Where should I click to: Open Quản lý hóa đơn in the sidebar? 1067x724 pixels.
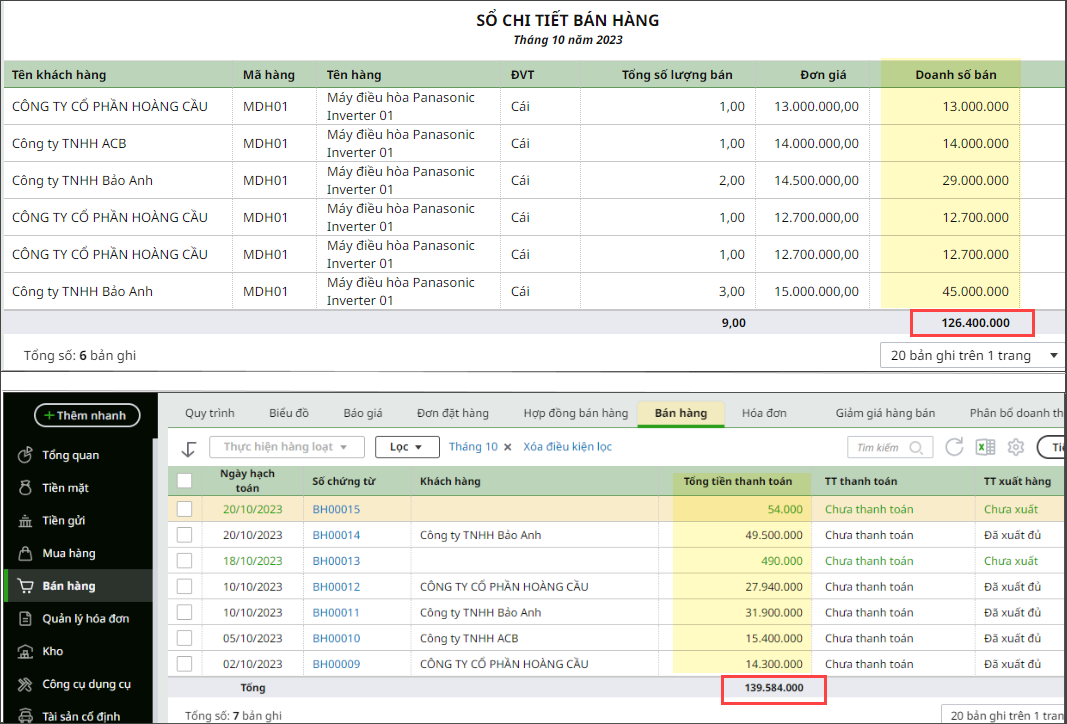point(85,619)
